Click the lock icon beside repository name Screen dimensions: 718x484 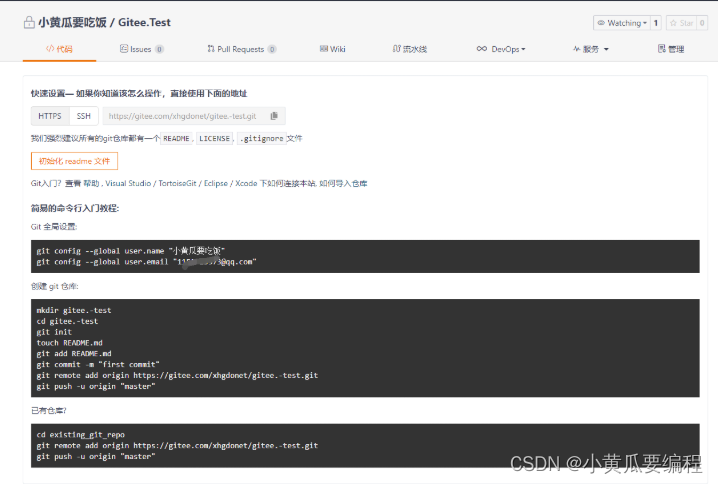point(29,22)
